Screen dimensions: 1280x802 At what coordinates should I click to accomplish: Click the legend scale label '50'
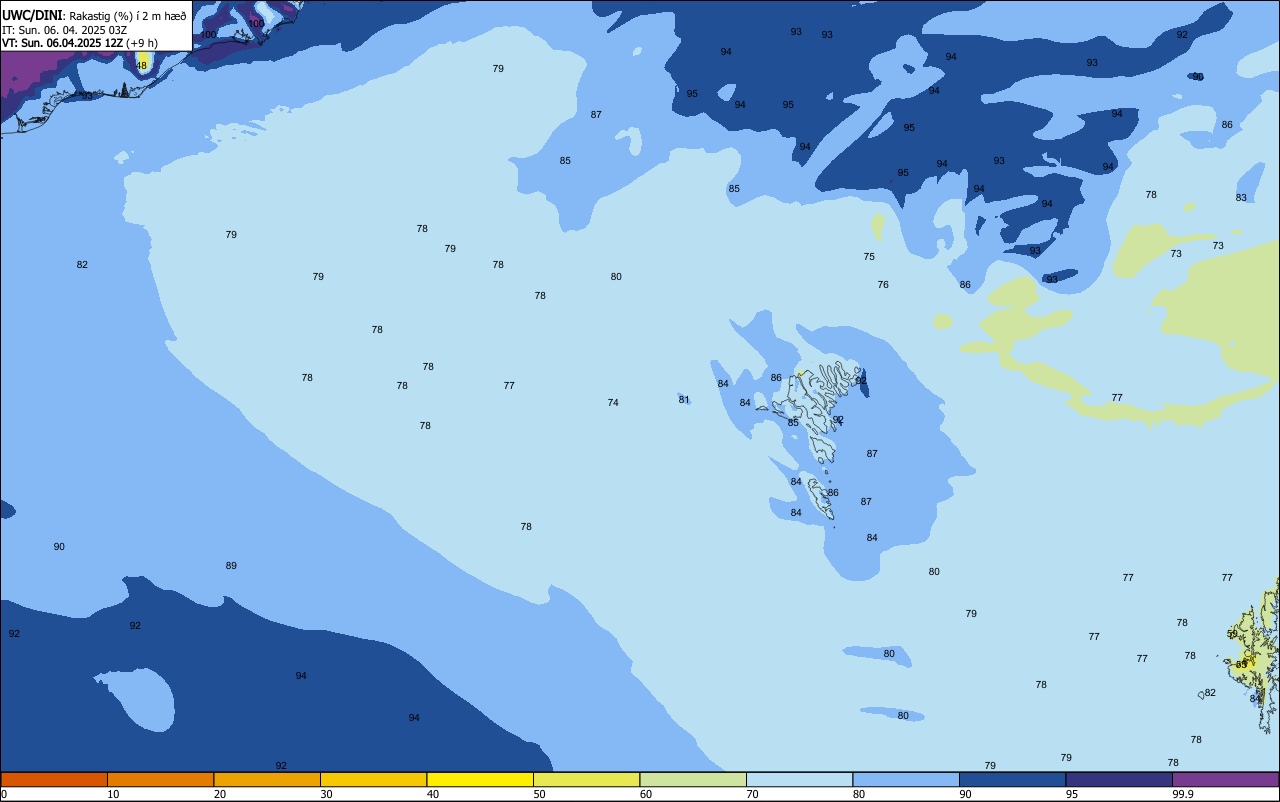tap(540, 794)
